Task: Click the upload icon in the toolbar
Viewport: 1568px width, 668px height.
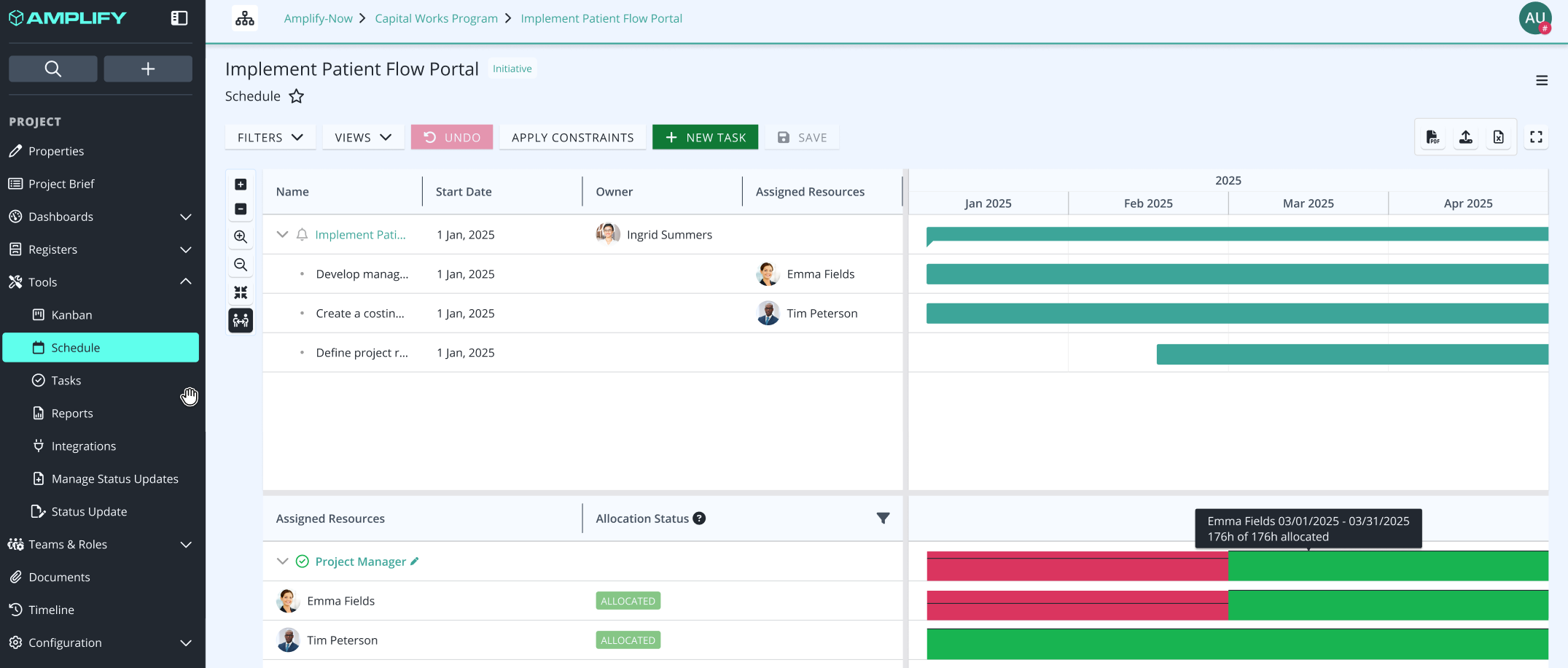Action: click(1465, 137)
